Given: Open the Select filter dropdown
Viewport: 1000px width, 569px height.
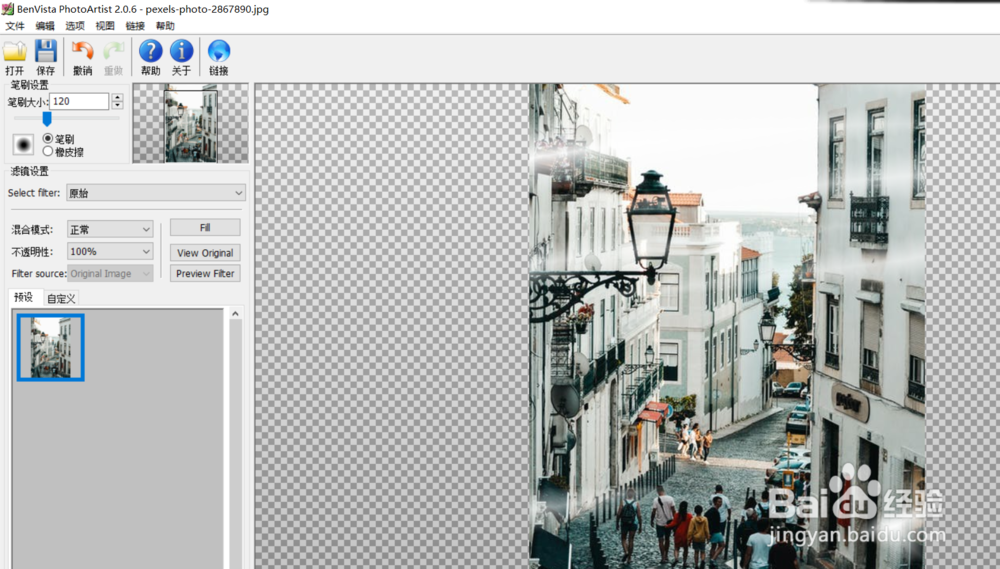Looking at the screenshot, I should (156, 193).
